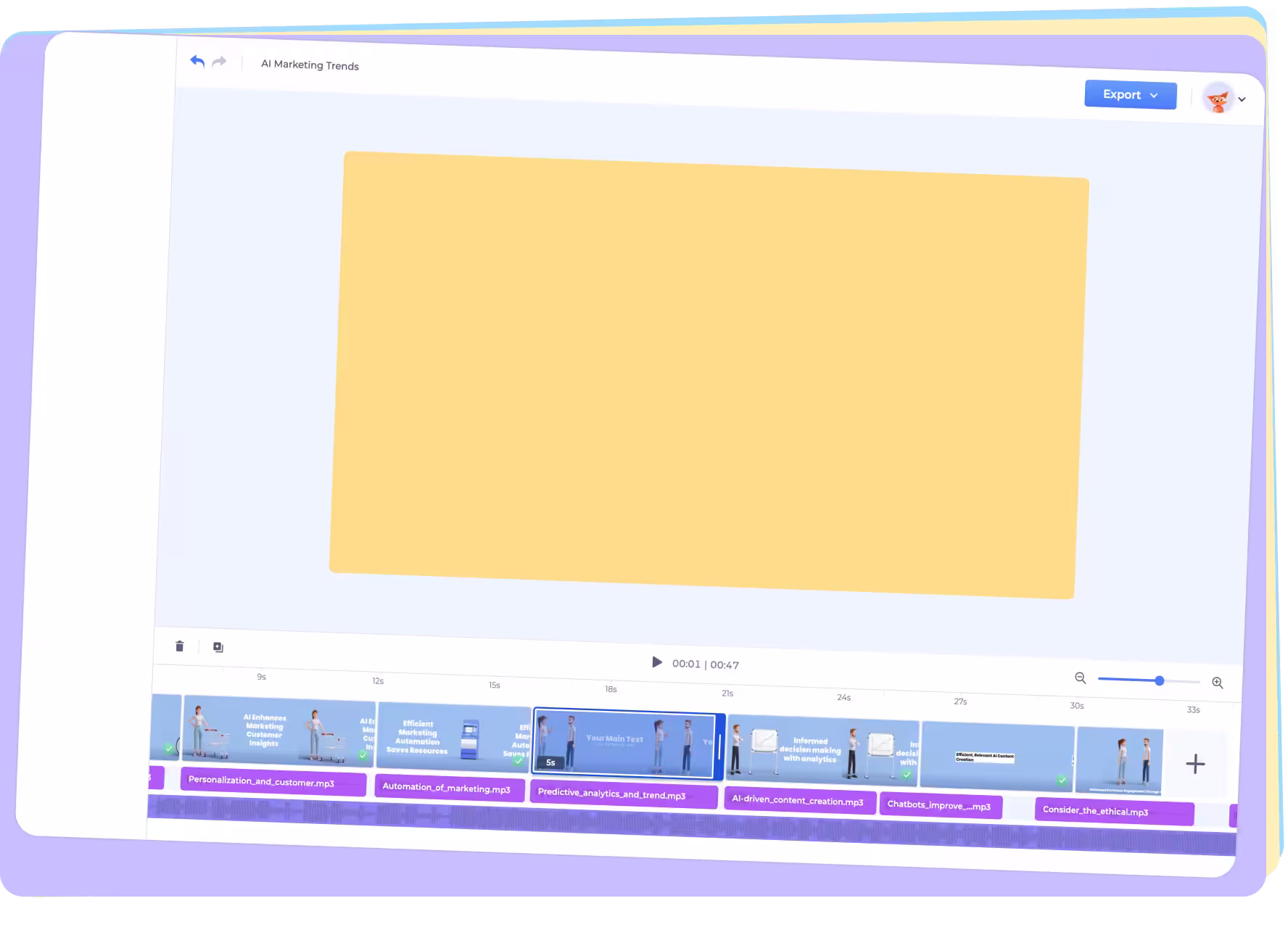Zoom in the timeline with the plus magnifier
The width and height of the screenshot is (1288, 943).
tap(1218, 683)
